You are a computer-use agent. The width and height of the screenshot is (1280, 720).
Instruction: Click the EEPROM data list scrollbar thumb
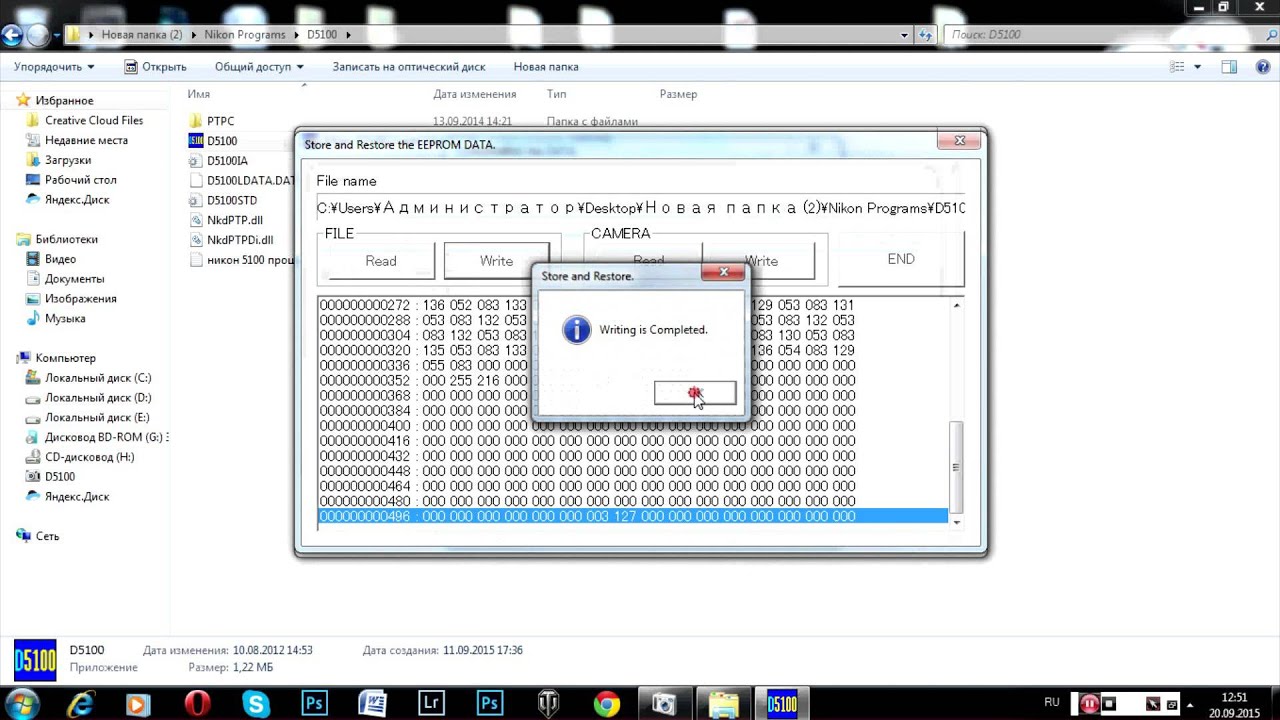click(956, 466)
